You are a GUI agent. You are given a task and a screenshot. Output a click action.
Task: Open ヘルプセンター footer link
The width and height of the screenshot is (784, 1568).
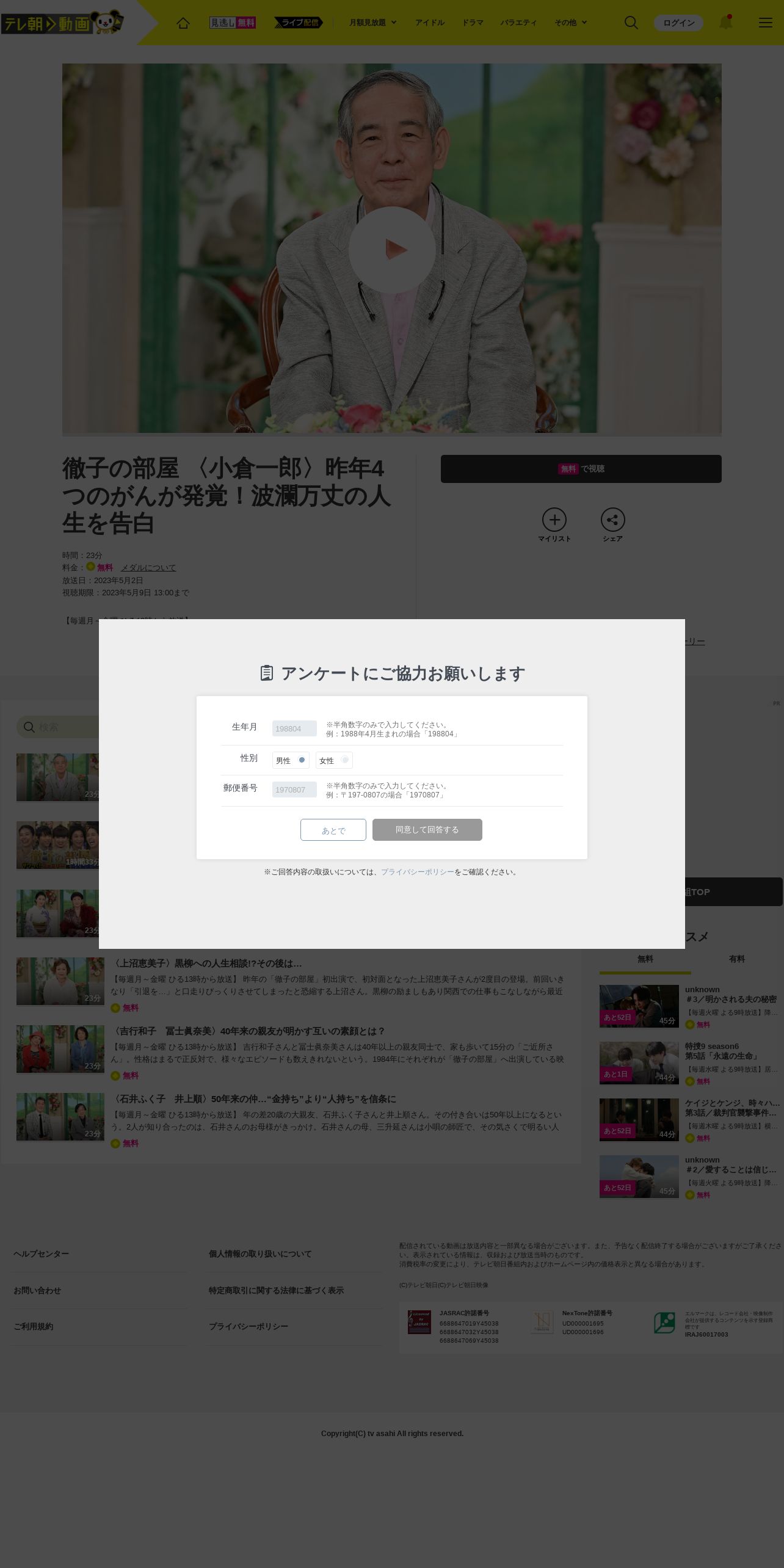point(42,1254)
